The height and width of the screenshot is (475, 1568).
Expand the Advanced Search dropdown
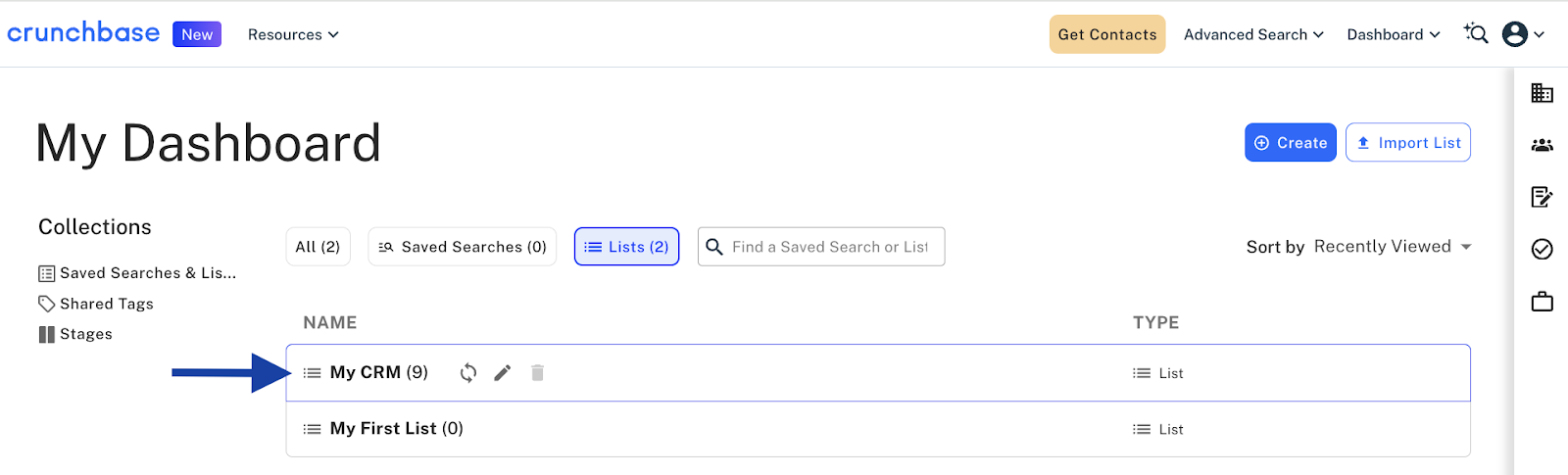click(x=1253, y=34)
